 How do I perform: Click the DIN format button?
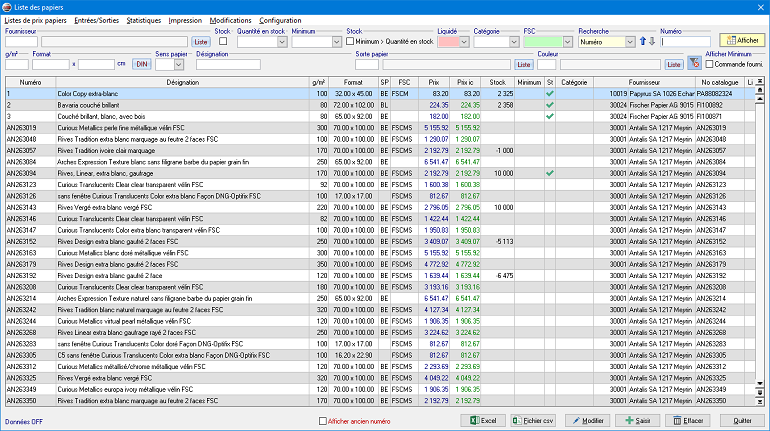[141, 64]
